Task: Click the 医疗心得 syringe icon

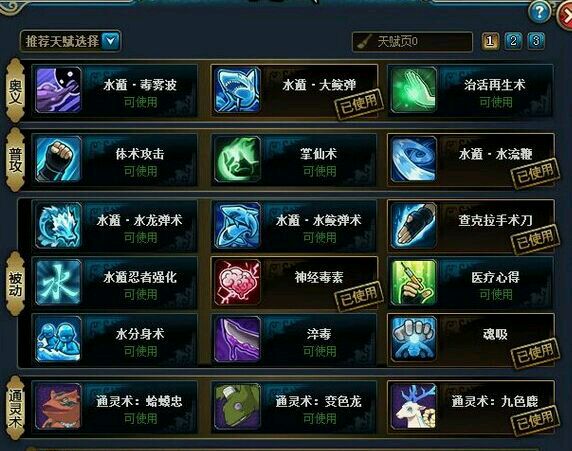Action: 414,282
